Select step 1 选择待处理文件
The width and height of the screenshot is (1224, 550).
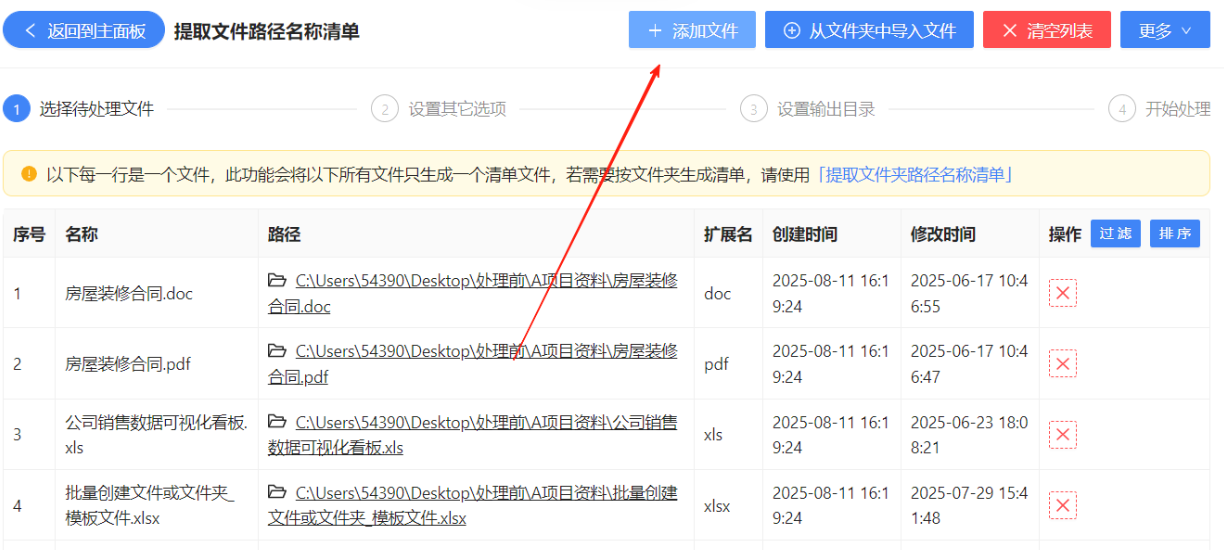[80, 109]
